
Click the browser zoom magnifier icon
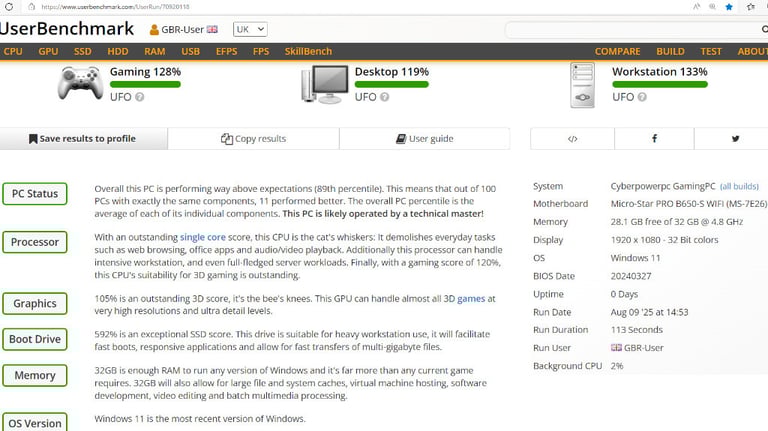(x=712, y=7)
